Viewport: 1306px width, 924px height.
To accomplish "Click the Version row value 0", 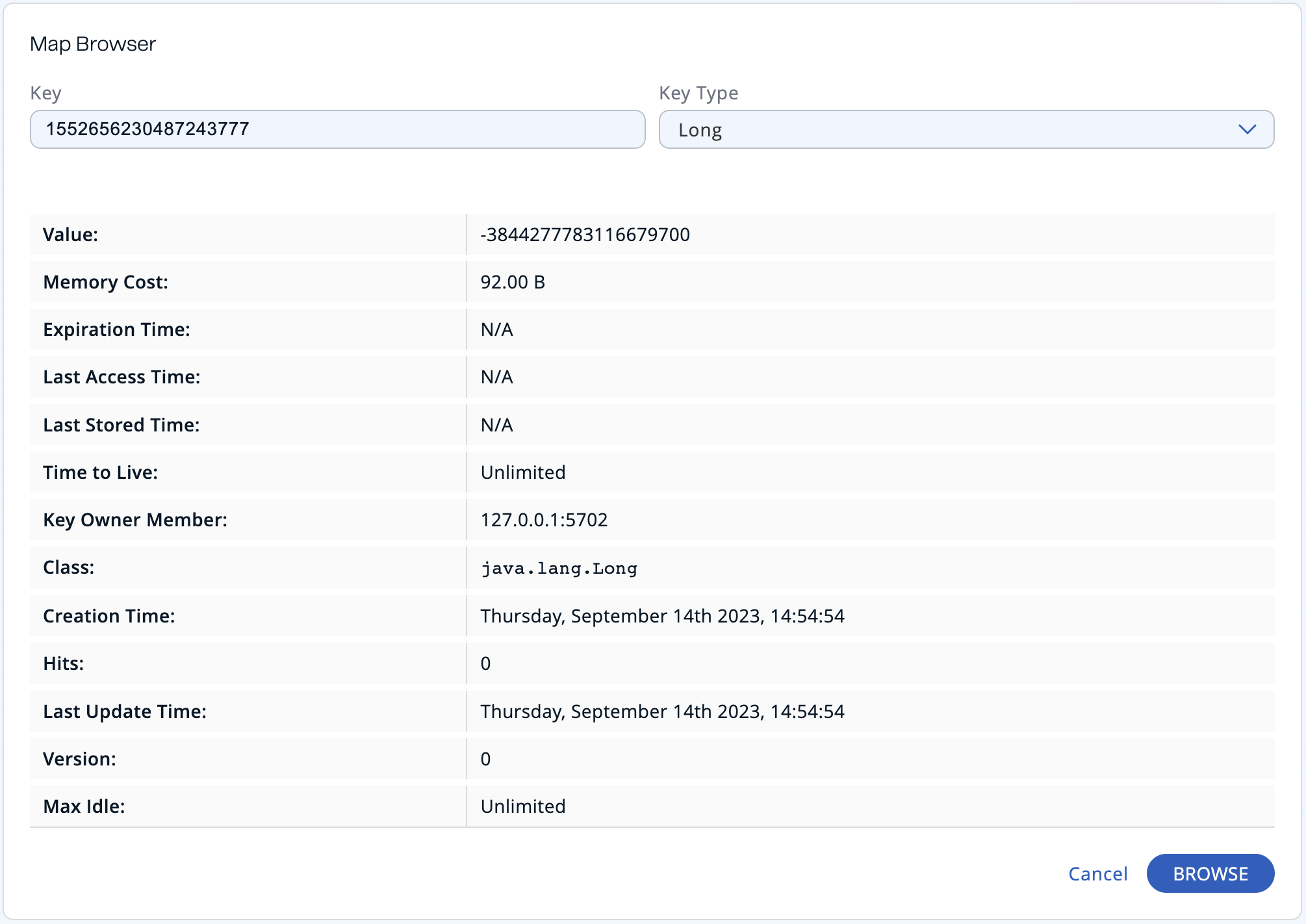I will pyautogui.click(x=485, y=759).
